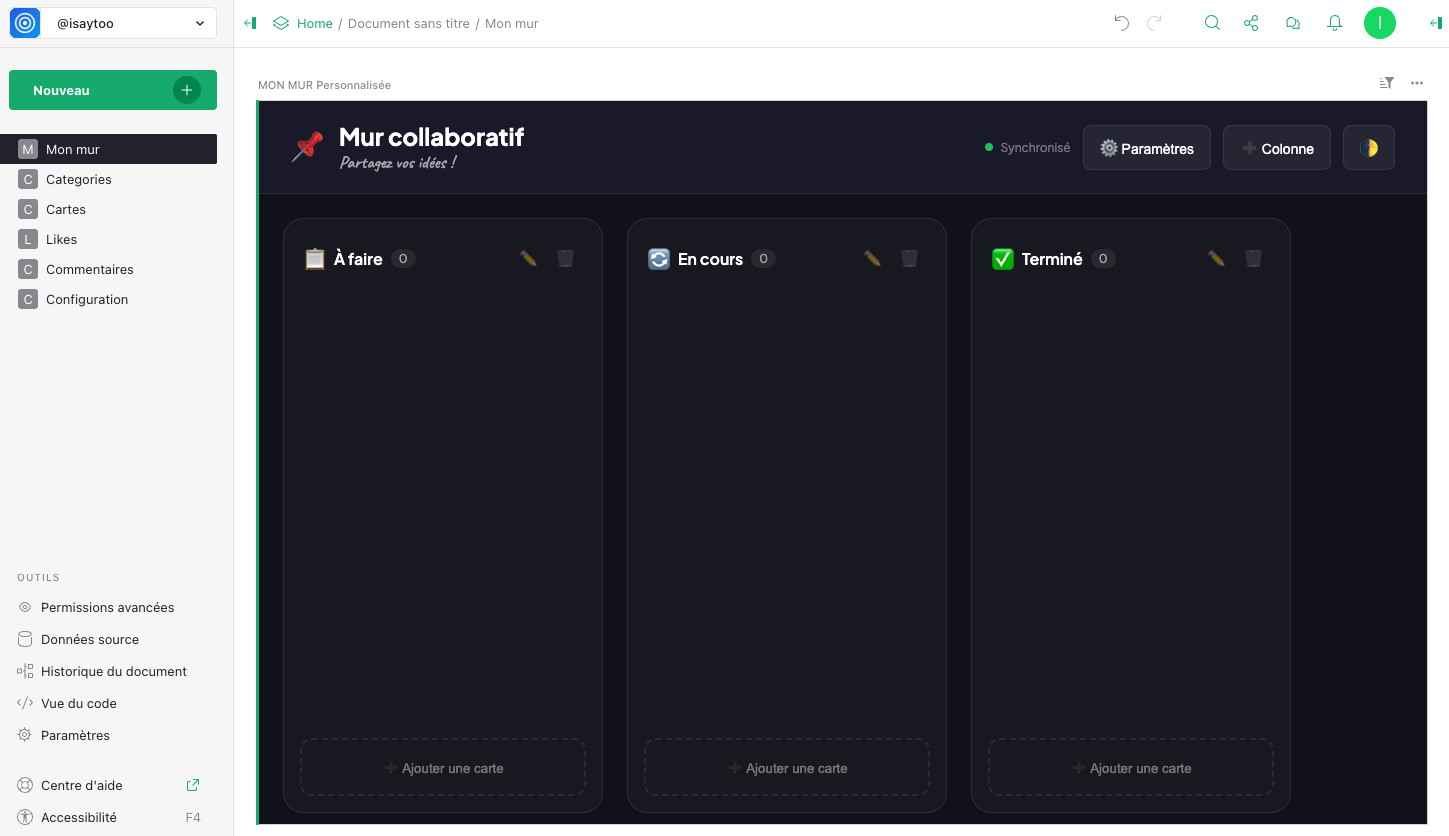This screenshot has width=1449, height=836.
Task: Toggle the right side panel
Action: pos(1435,23)
